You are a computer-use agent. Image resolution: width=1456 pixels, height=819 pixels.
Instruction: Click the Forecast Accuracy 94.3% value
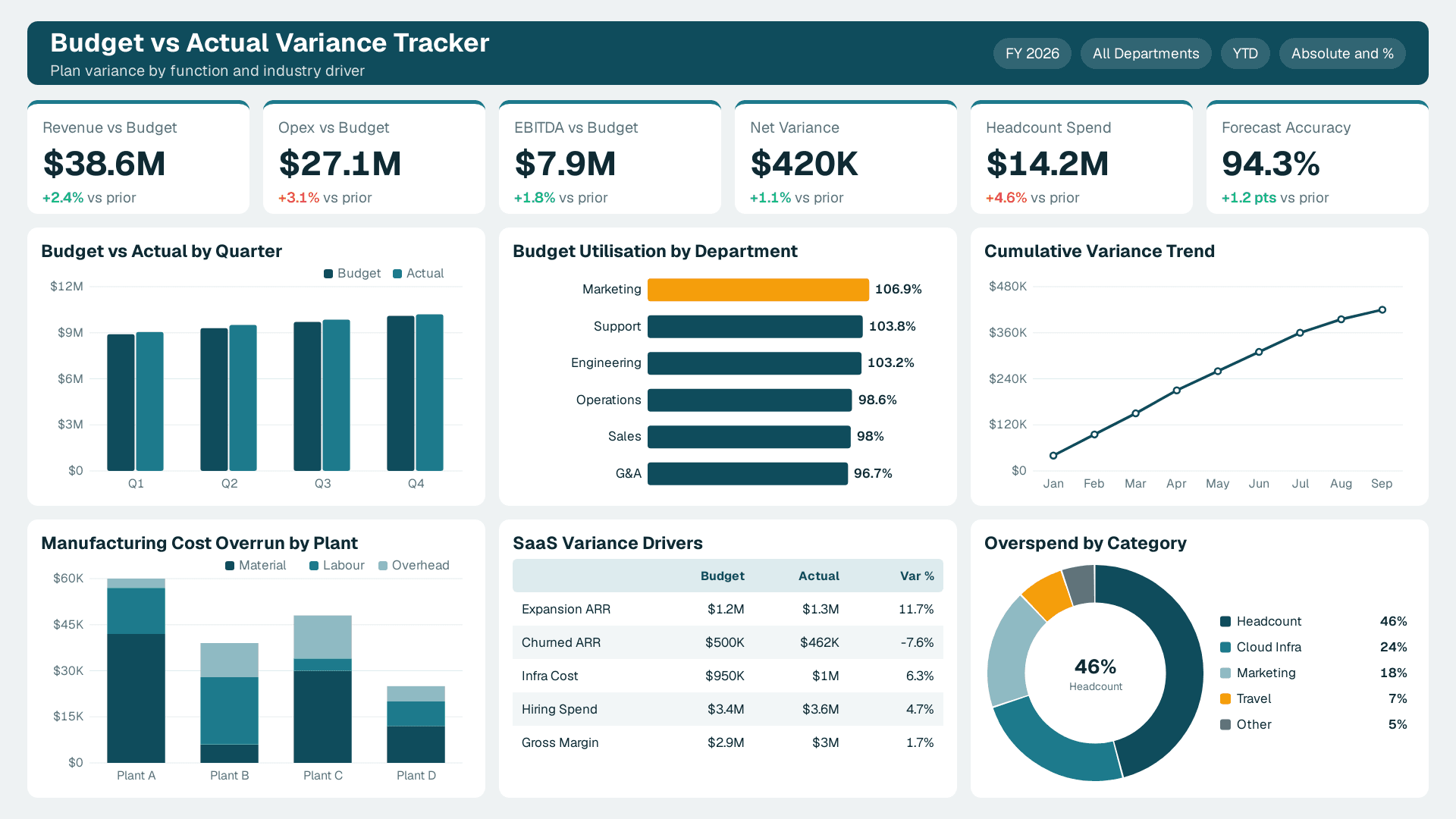coord(1271,164)
